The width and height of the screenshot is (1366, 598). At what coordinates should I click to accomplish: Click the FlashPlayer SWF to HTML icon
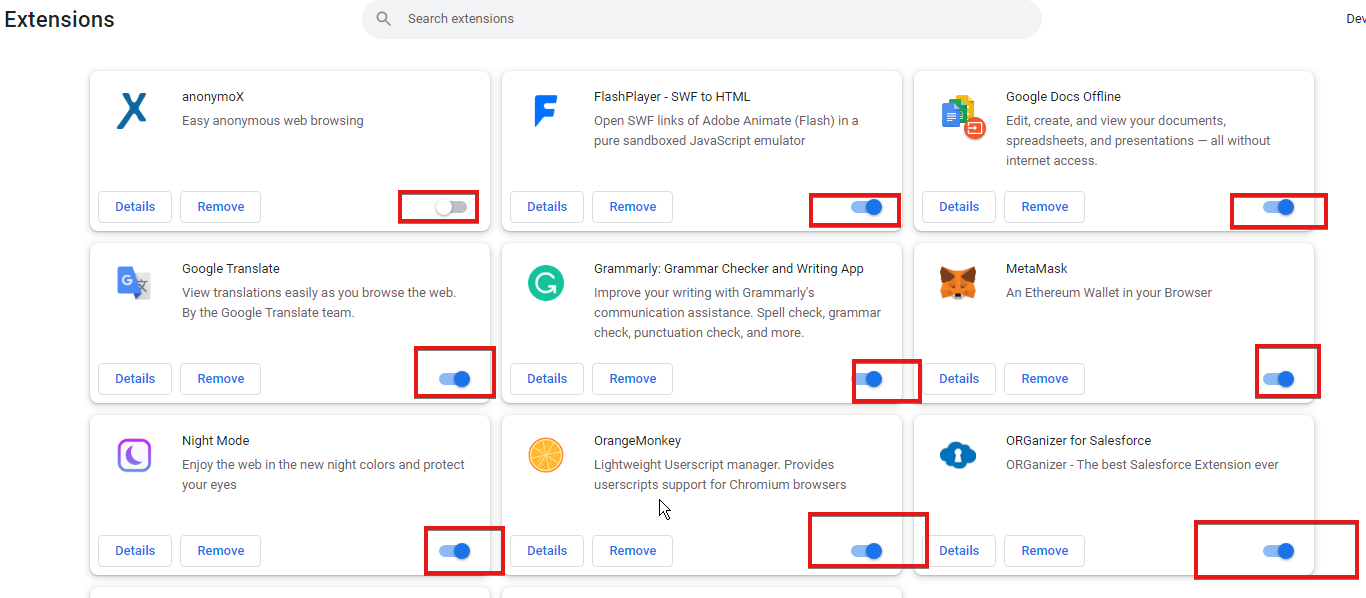545,110
